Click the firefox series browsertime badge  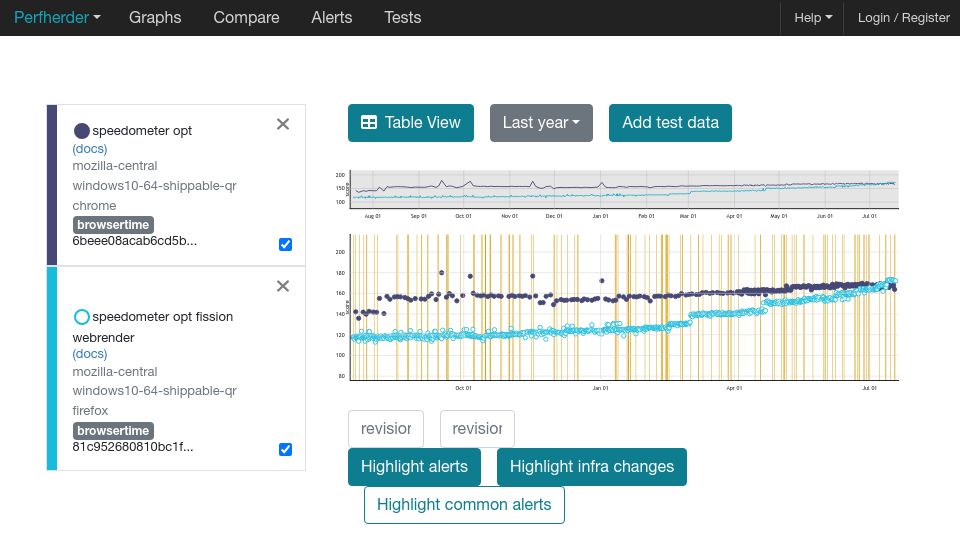coord(113,430)
